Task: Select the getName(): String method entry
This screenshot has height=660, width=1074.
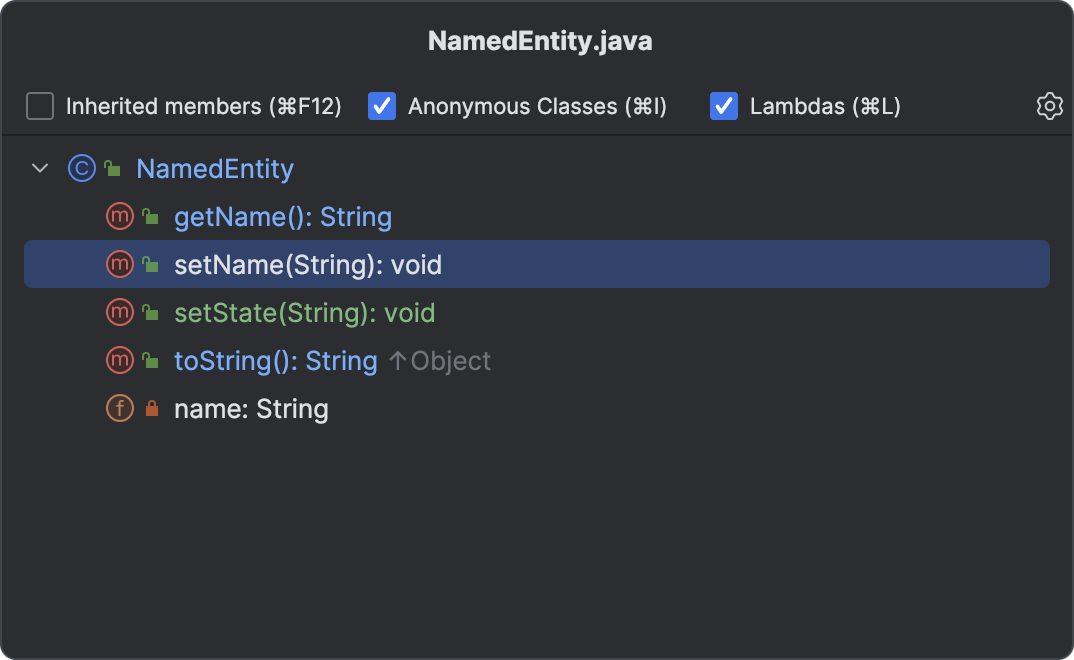Action: [x=283, y=216]
